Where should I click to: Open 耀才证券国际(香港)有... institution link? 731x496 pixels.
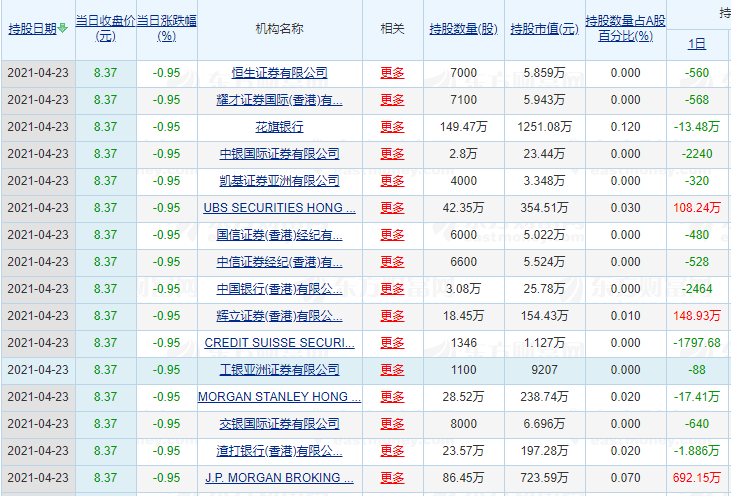[279, 100]
